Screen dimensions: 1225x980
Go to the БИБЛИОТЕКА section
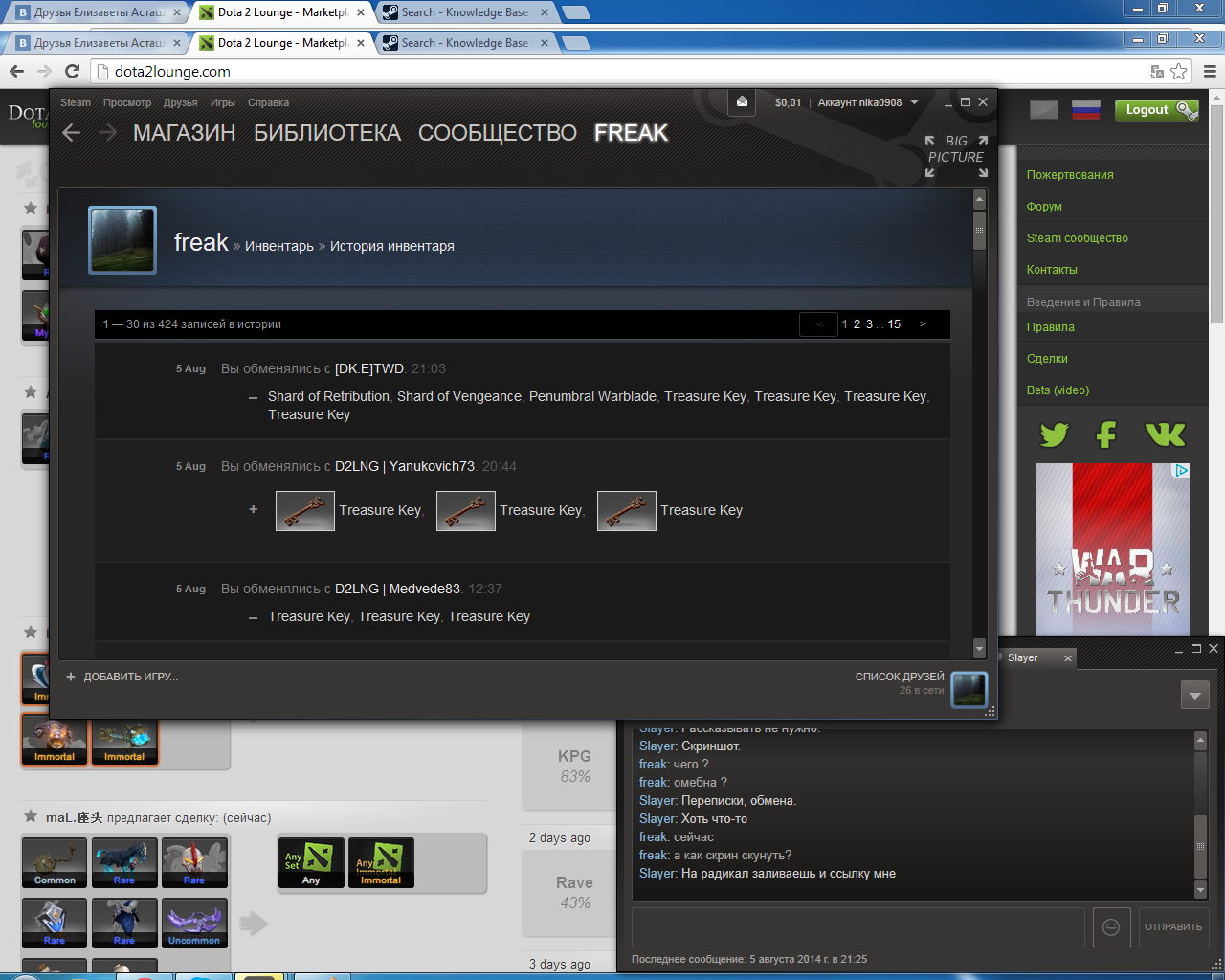[x=327, y=133]
